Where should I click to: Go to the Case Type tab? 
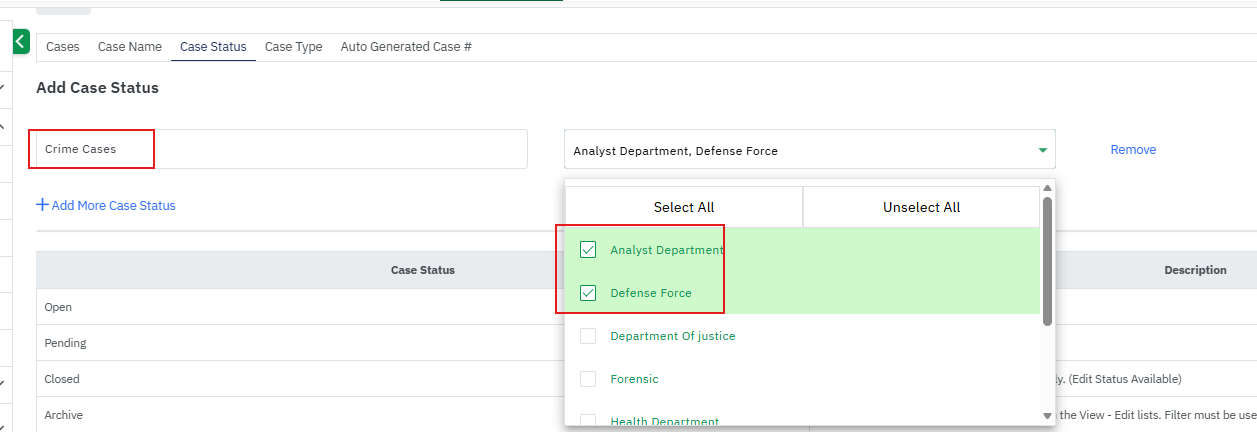tap(293, 47)
